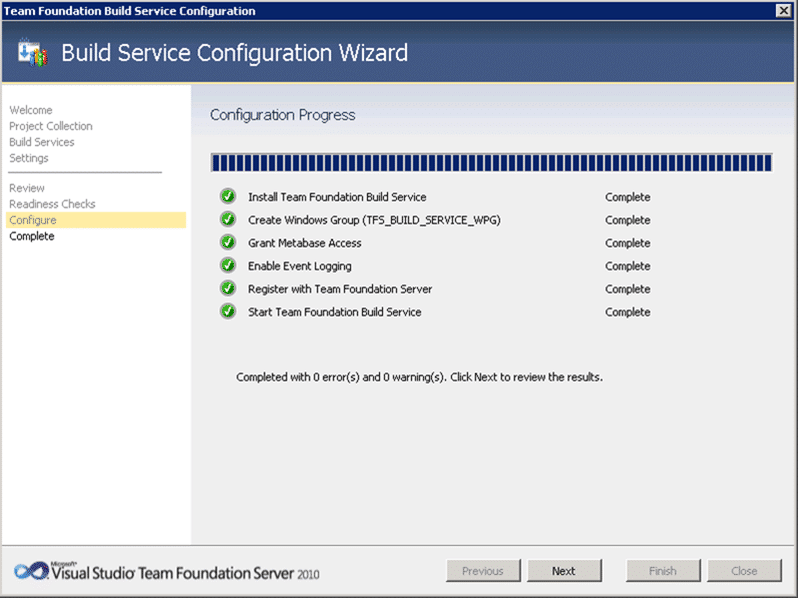Click the green check icon beside Start Team Foundation Build Service
This screenshot has height=598, width=798.
click(228, 311)
